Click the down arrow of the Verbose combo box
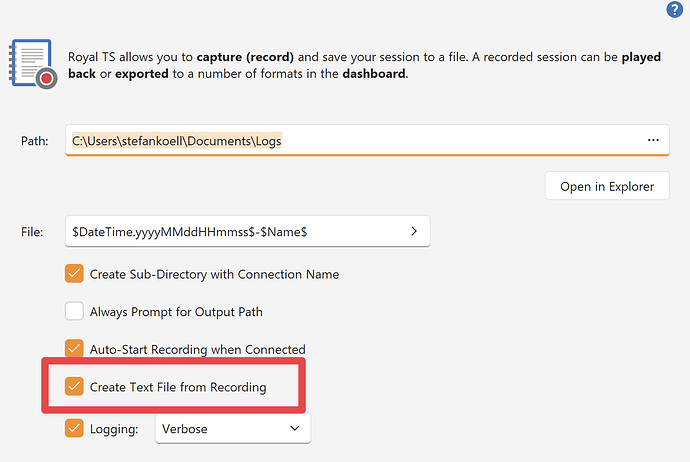This screenshot has width=690, height=462. (295, 428)
